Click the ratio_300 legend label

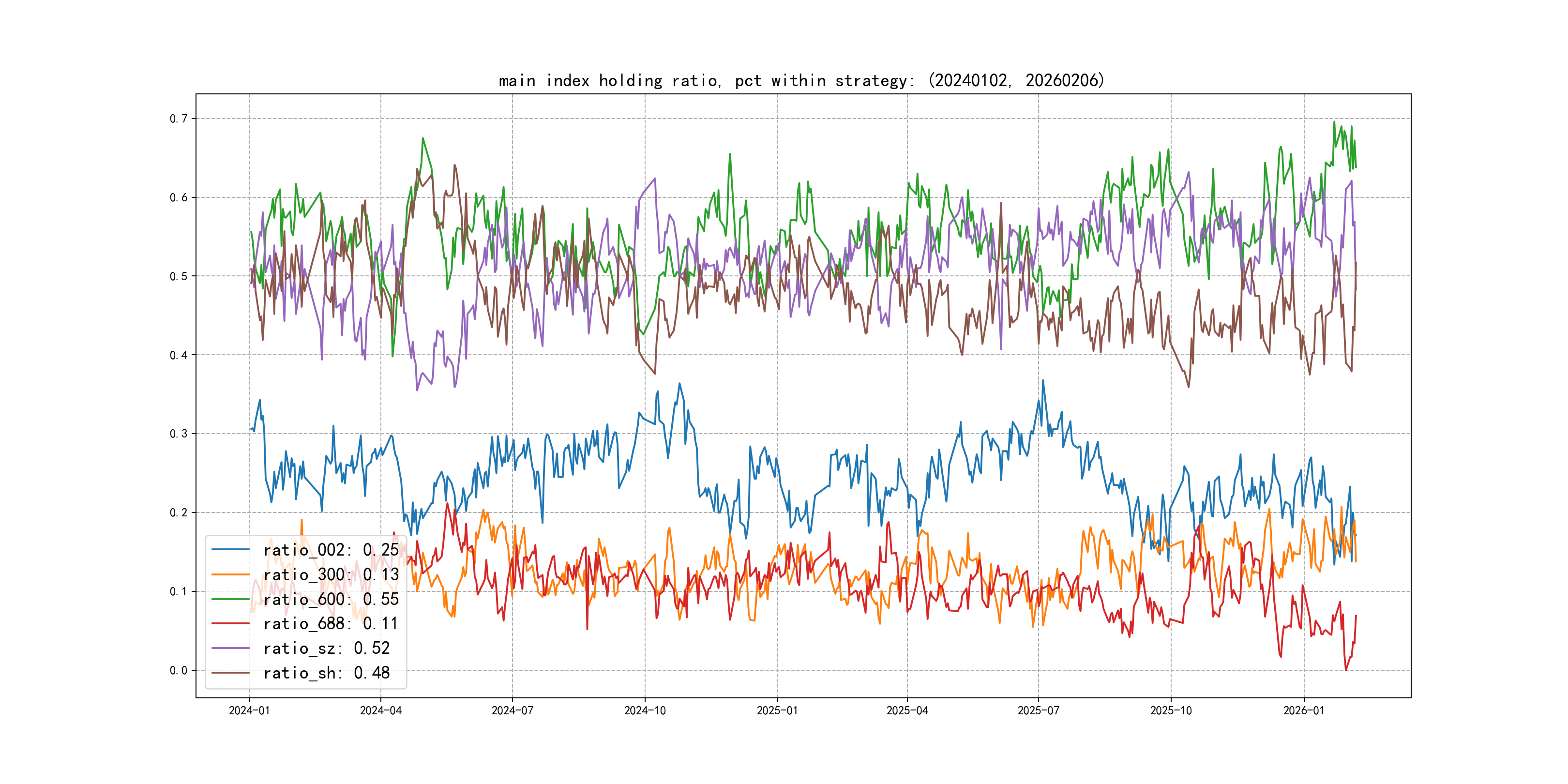coord(331,574)
